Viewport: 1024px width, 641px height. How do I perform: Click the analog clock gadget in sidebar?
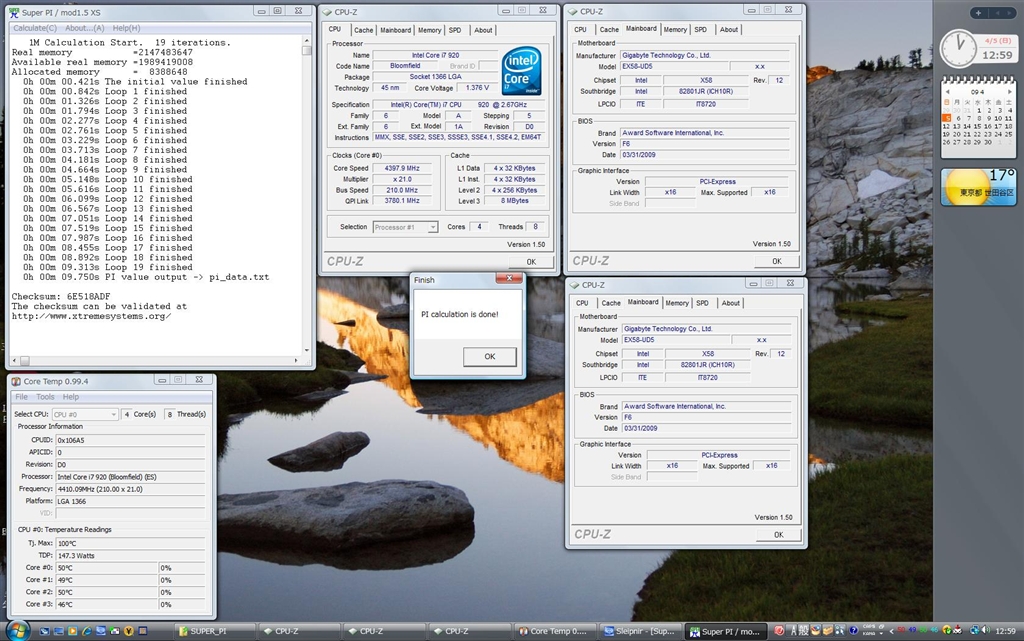(x=958, y=46)
